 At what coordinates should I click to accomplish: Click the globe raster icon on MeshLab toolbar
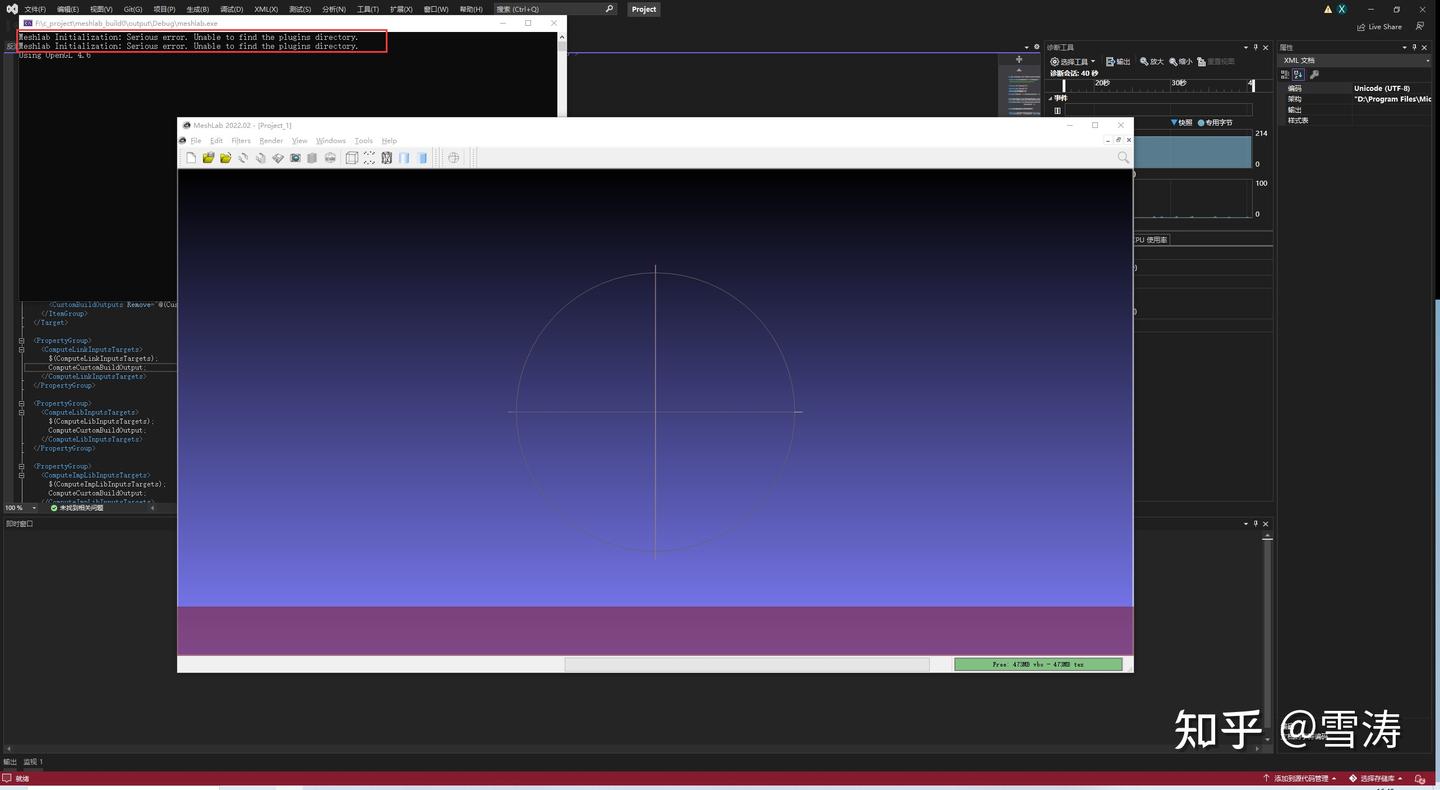point(453,157)
